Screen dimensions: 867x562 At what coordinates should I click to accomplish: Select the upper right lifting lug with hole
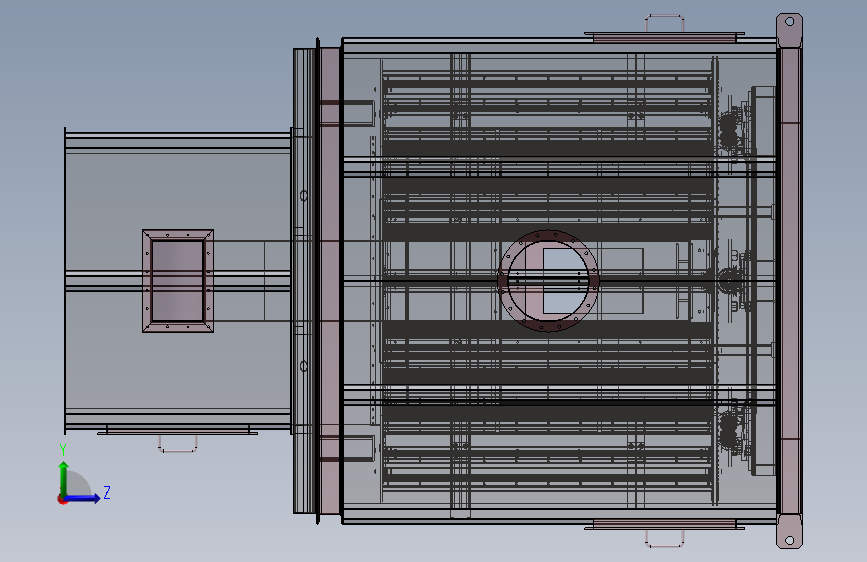[x=790, y=30]
